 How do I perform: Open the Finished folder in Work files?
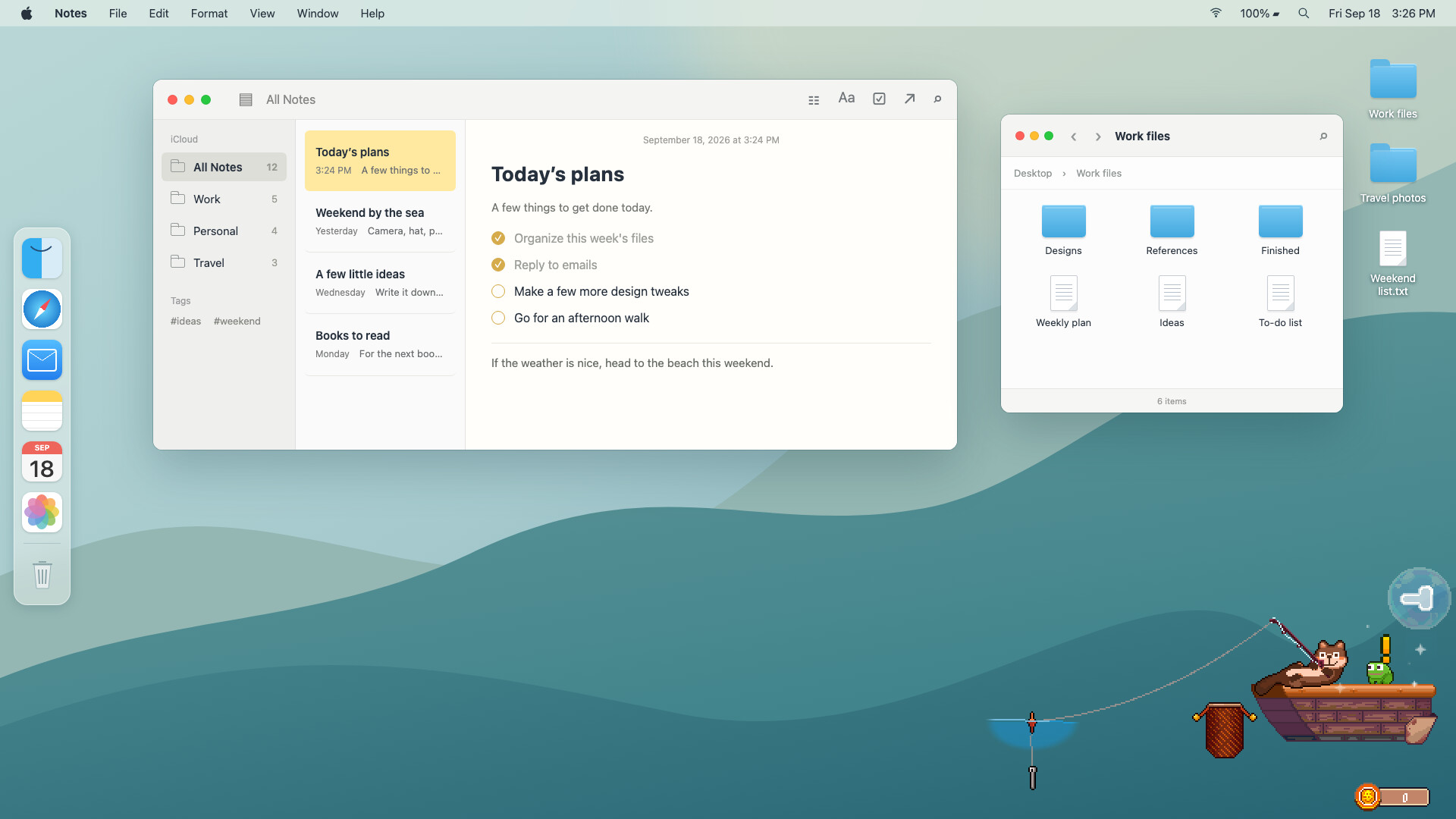point(1280,231)
